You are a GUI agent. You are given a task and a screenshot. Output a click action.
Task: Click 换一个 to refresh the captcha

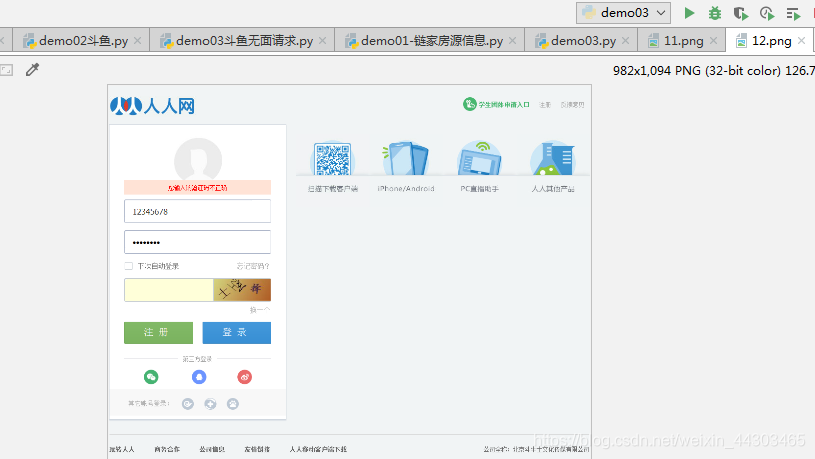pyautogui.click(x=260, y=310)
